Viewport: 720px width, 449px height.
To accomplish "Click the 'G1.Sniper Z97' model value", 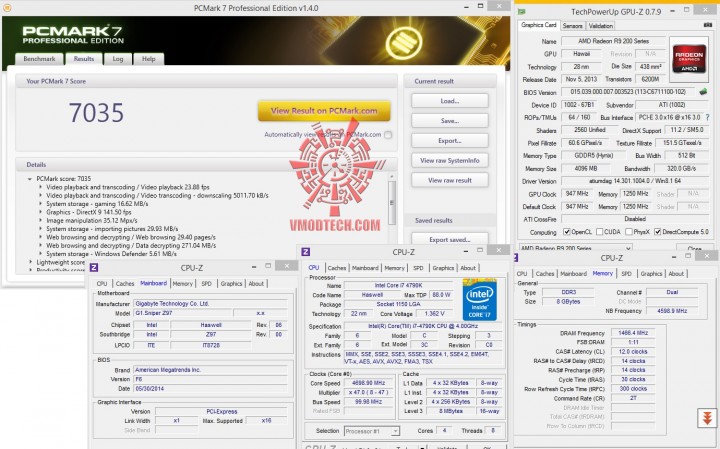I will click(183, 313).
